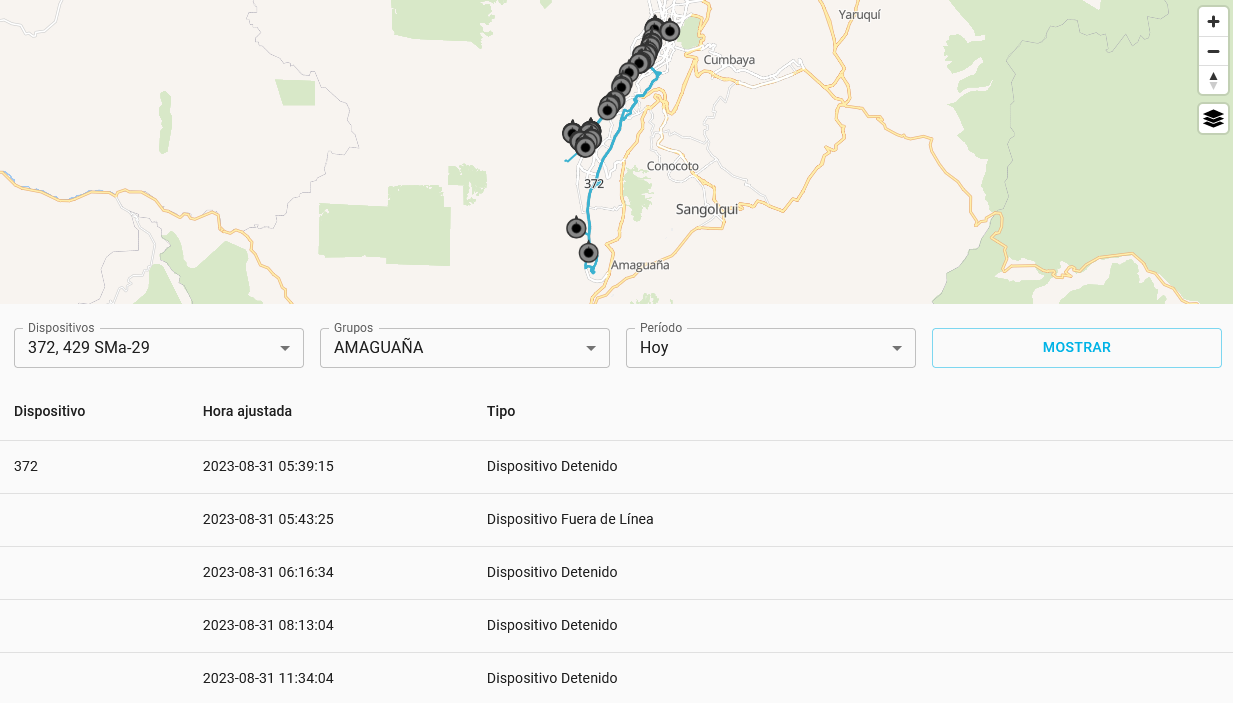Image resolution: width=1233 pixels, height=703 pixels.
Task: Click the Sangolqui label on the map
Action: point(707,209)
